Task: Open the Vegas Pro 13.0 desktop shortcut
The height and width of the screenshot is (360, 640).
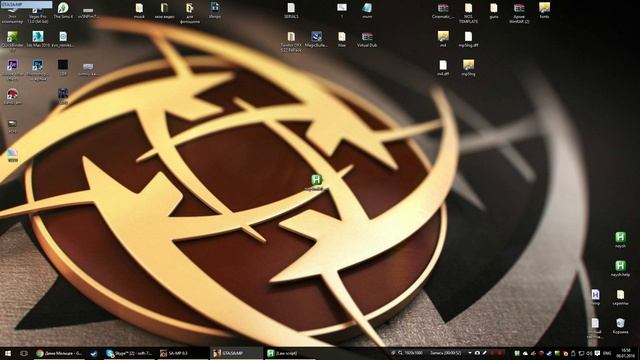Action: pos(38,14)
